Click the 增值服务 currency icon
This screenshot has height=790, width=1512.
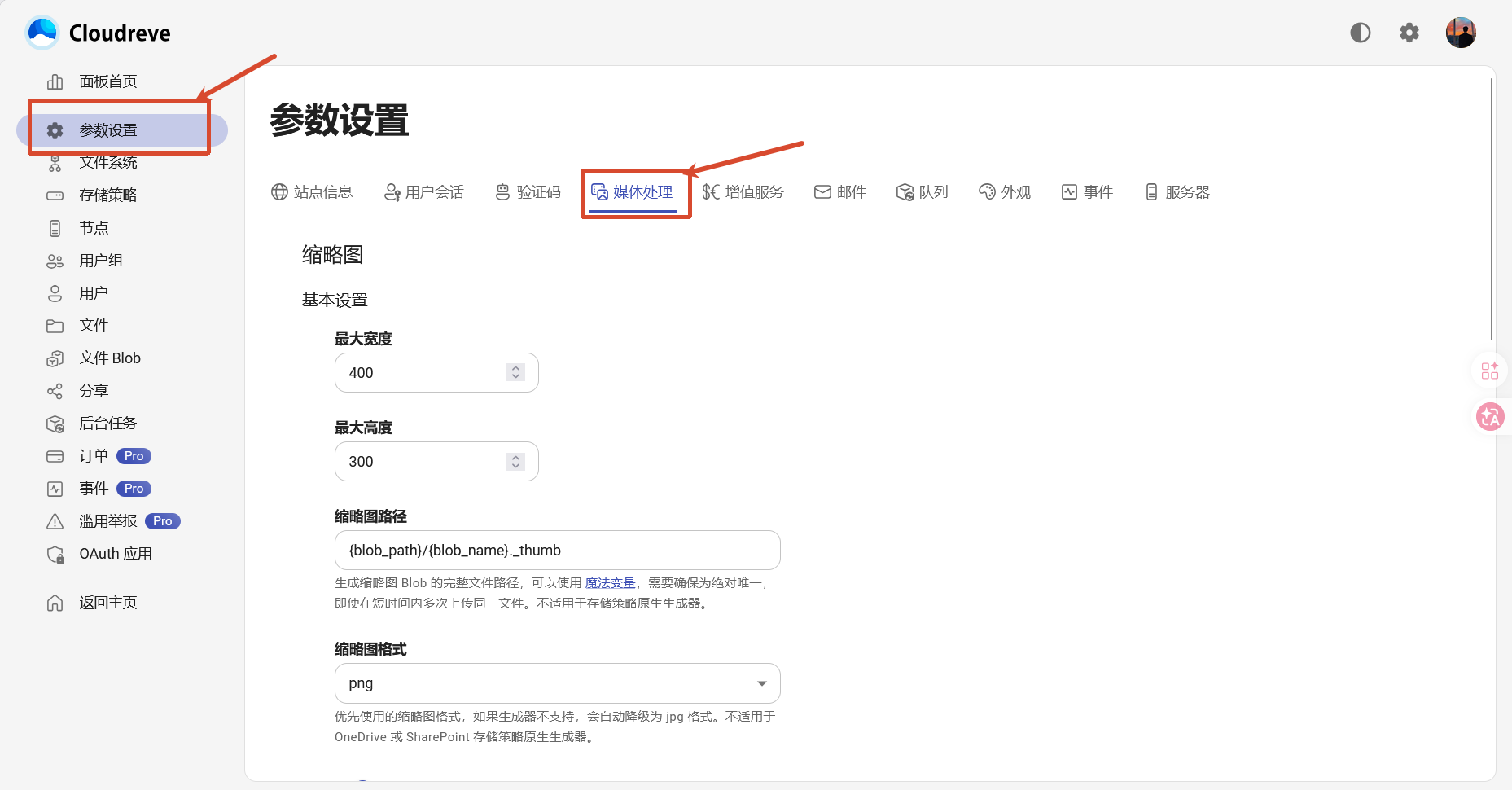coord(711,192)
